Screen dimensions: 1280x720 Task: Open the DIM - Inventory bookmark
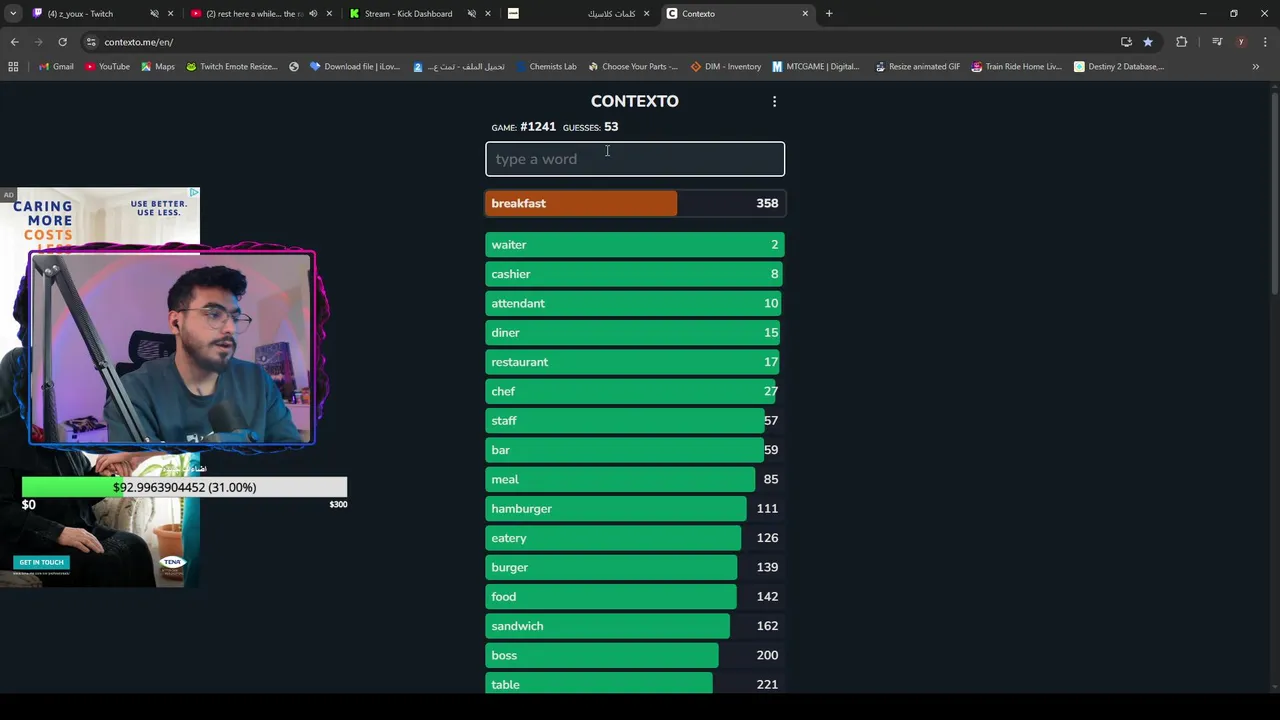(x=726, y=67)
